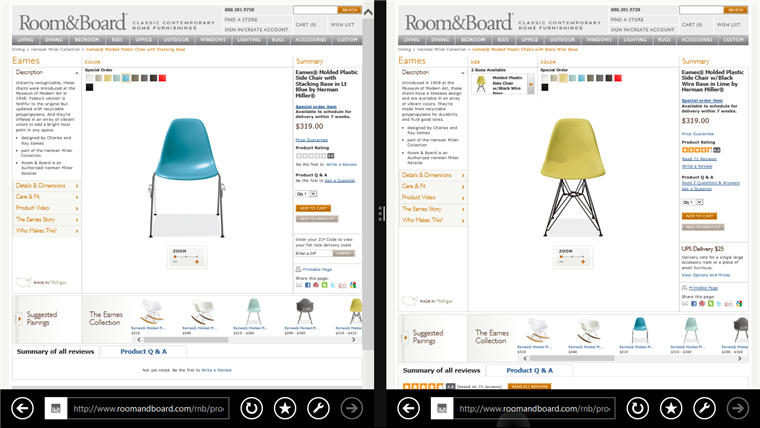The width and height of the screenshot is (760, 428).
Task: Click the back arrow in left browser pane
Action: click(22, 408)
